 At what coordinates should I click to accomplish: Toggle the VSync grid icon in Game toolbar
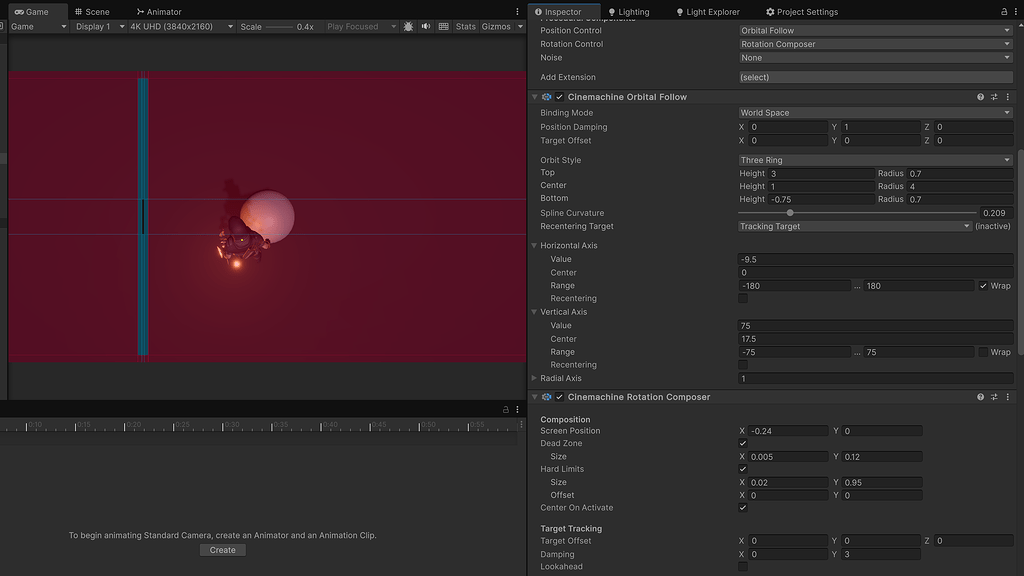pos(441,26)
